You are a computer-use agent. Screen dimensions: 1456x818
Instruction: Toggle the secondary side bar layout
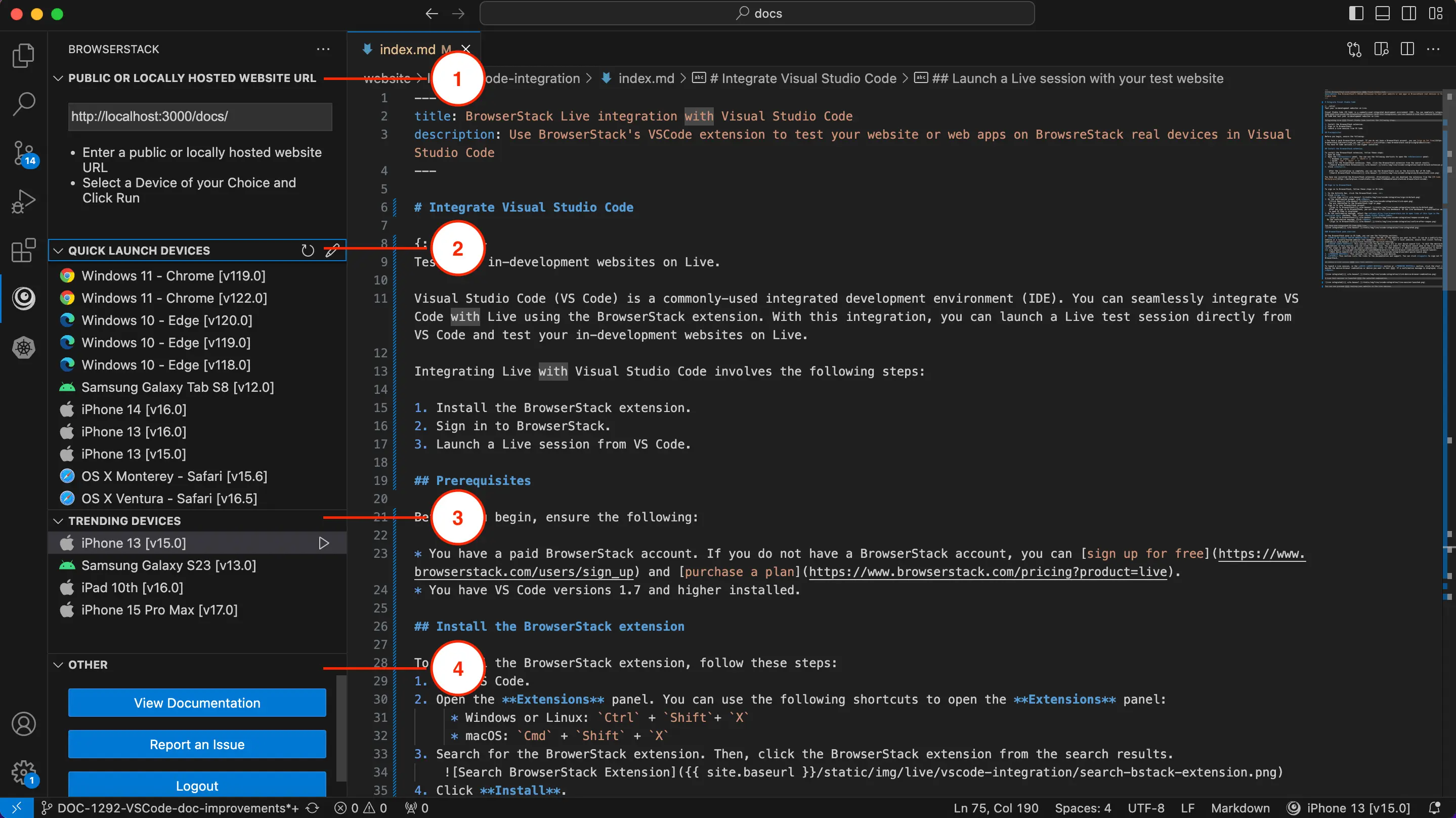pos(1409,14)
